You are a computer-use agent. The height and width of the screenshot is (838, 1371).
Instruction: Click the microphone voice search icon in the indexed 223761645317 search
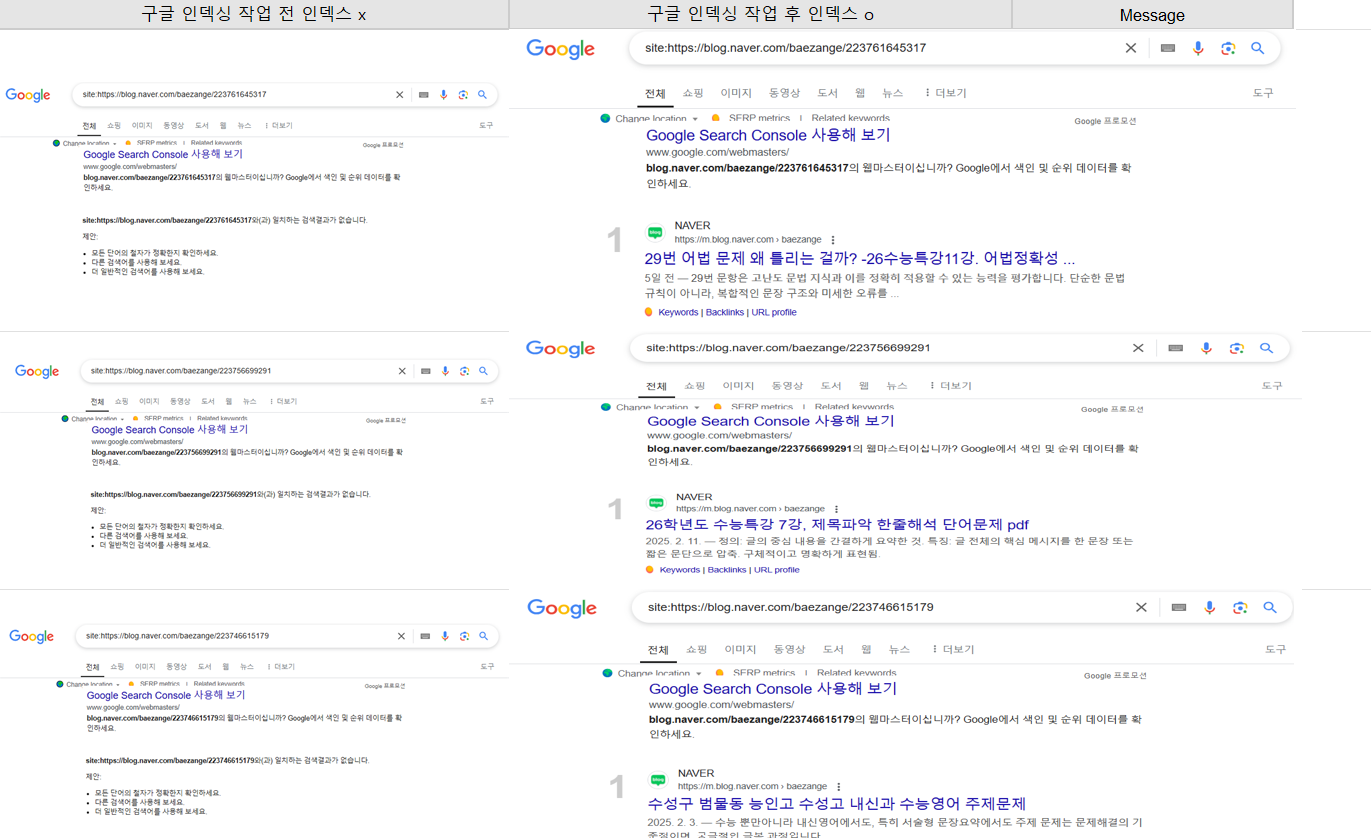tap(1198, 48)
